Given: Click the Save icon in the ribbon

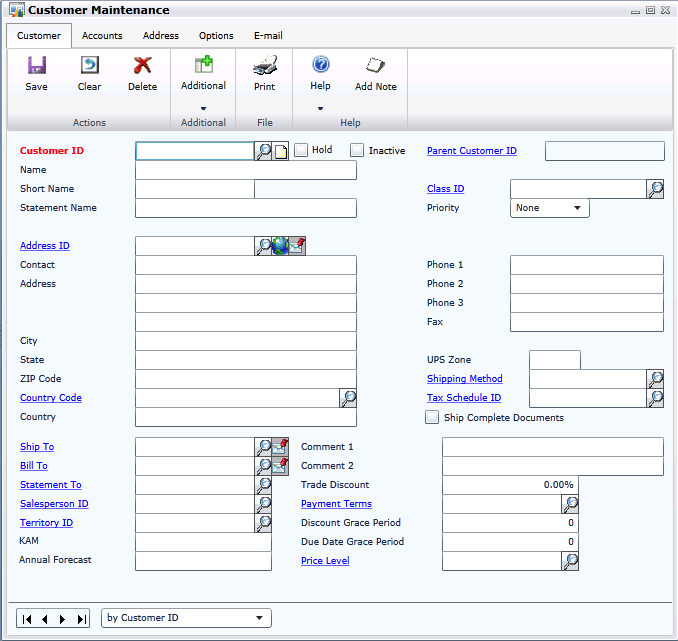Looking at the screenshot, I should click(x=36, y=66).
